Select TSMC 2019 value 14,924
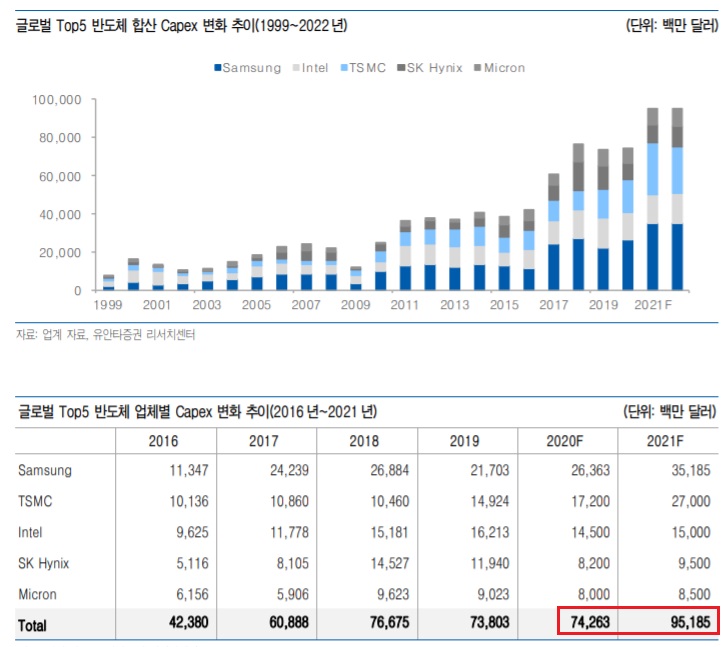This screenshot has width=726, height=647. click(x=490, y=501)
